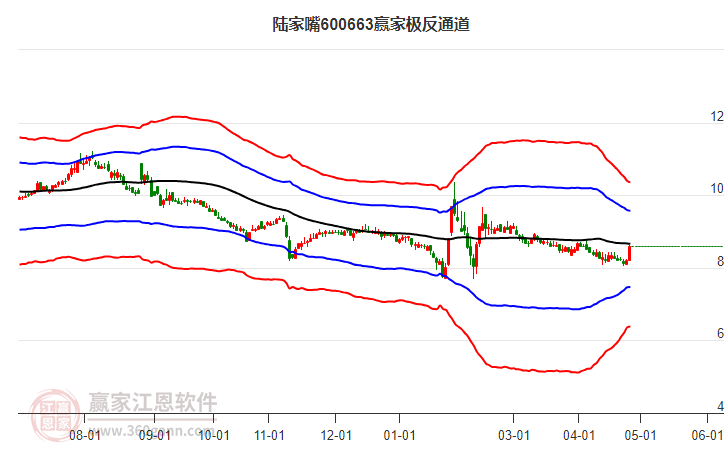Select the 01-01 date label

(x=399, y=435)
